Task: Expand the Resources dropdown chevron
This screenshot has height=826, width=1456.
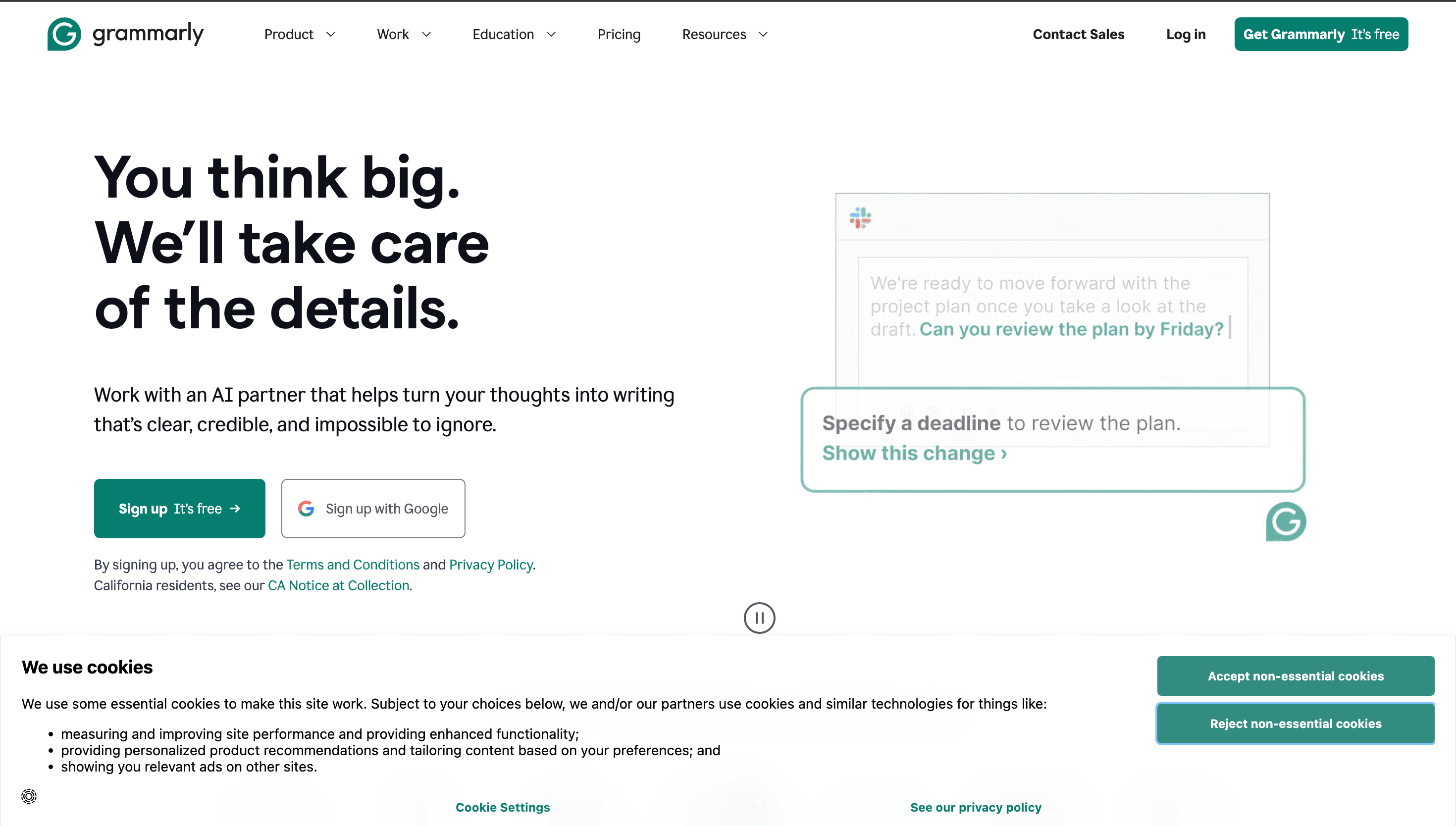Action: click(763, 35)
